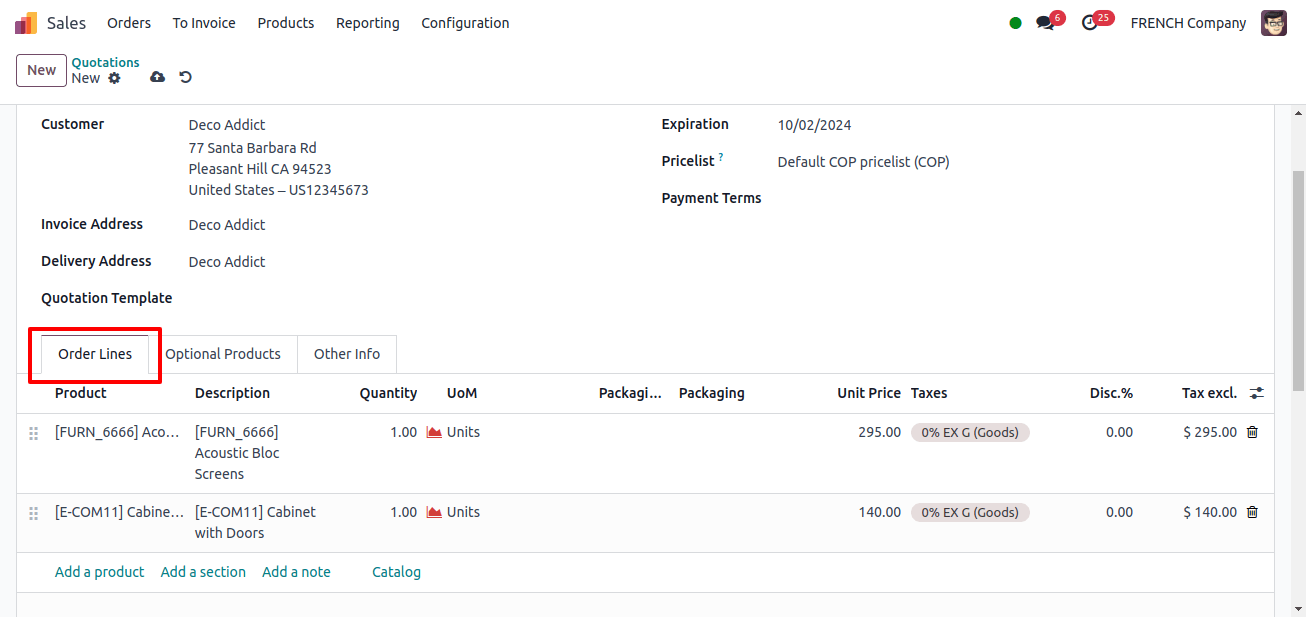Open the gear actions menu beside New
Screen dimensions: 1306x617
[114, 78]
